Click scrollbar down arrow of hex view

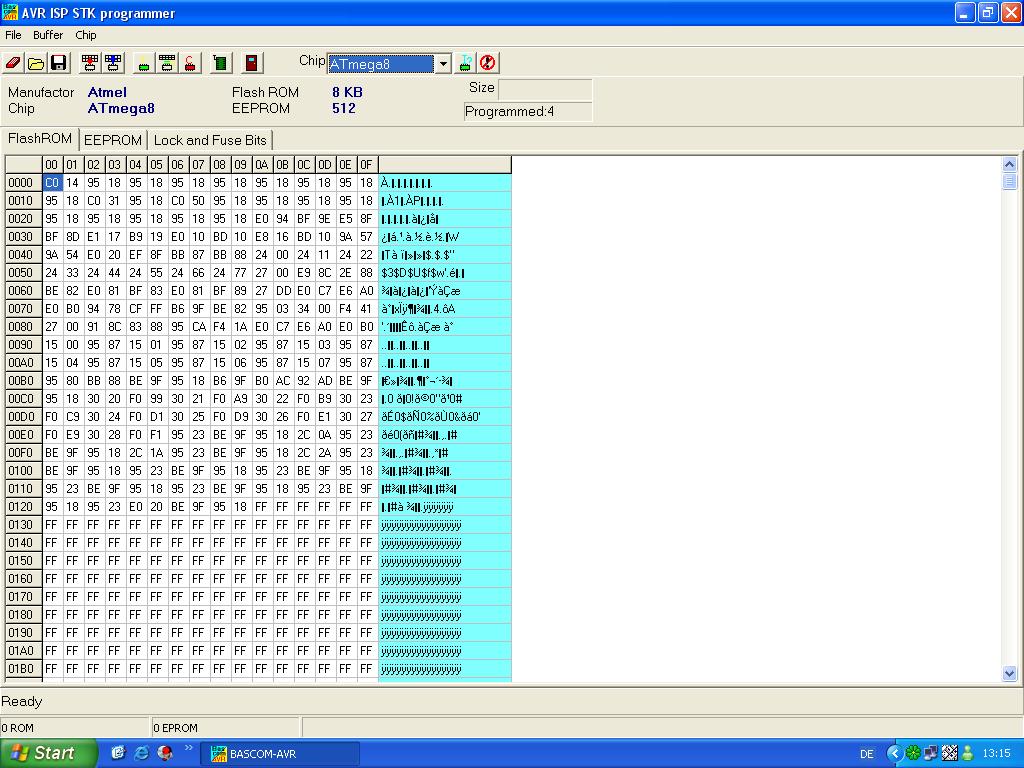tap(1009, 673)
